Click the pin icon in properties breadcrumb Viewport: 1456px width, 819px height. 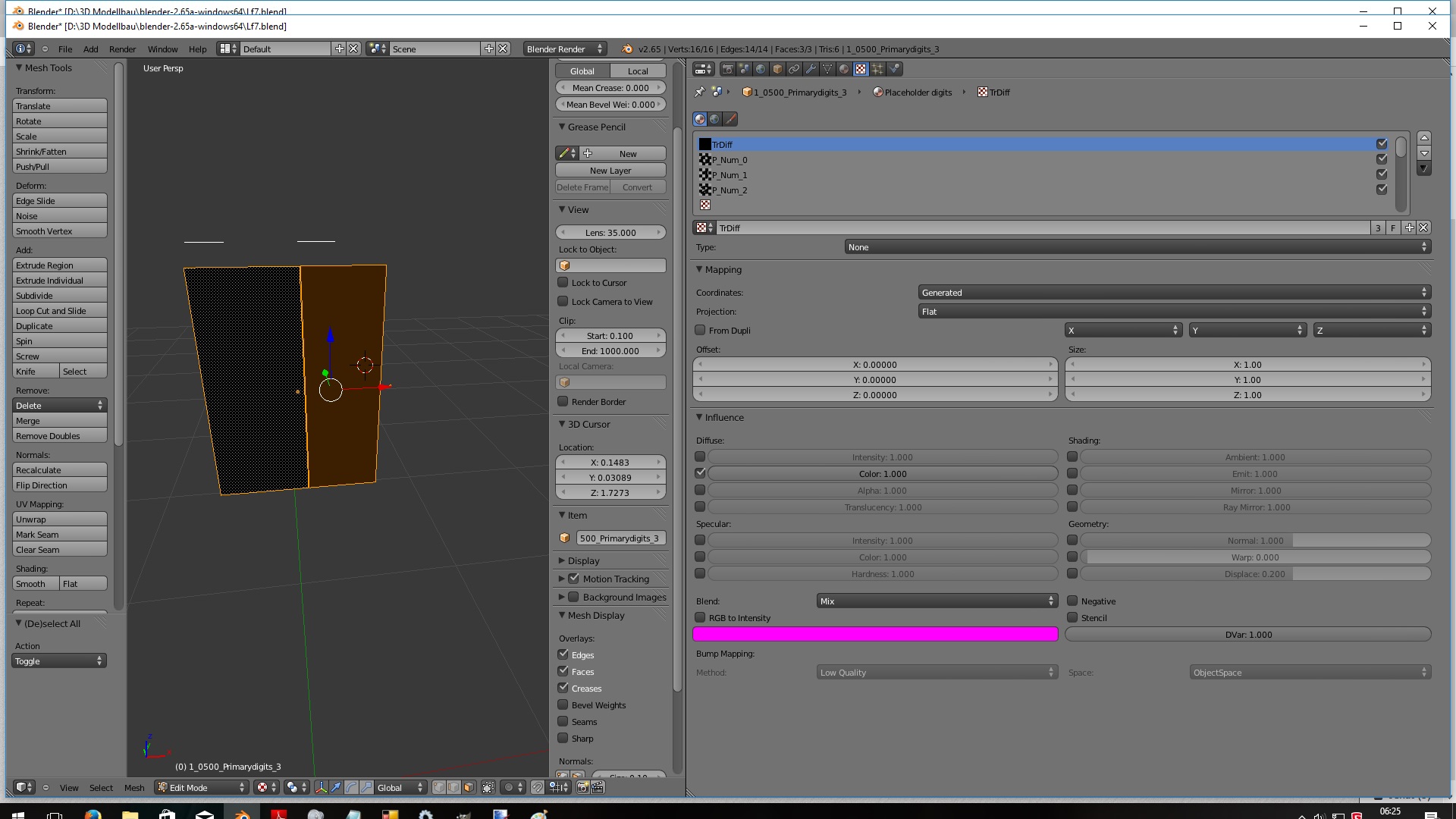coord(699,93)
